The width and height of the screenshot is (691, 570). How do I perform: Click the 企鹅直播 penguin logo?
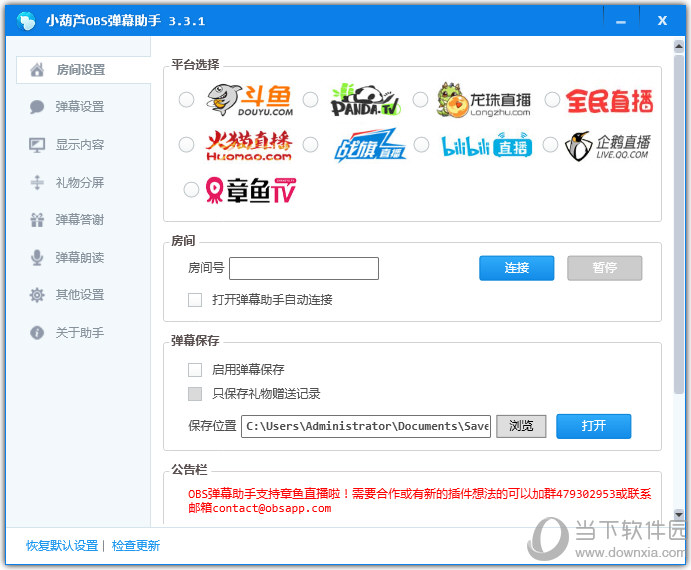click(x=608, y=146)
